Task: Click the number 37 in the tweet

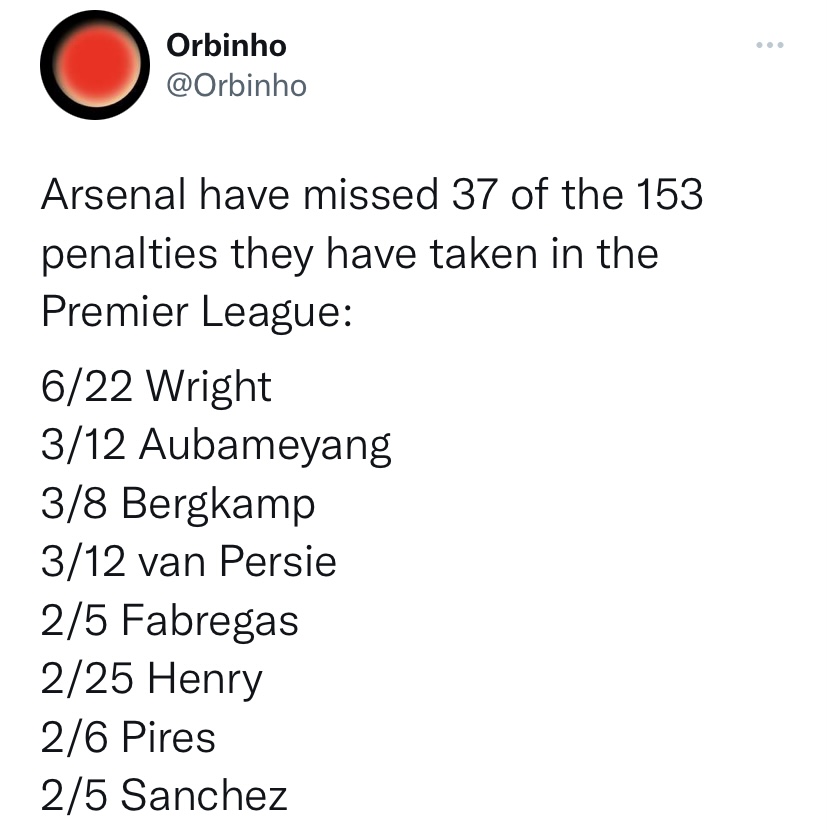Action: pos(474,195)
